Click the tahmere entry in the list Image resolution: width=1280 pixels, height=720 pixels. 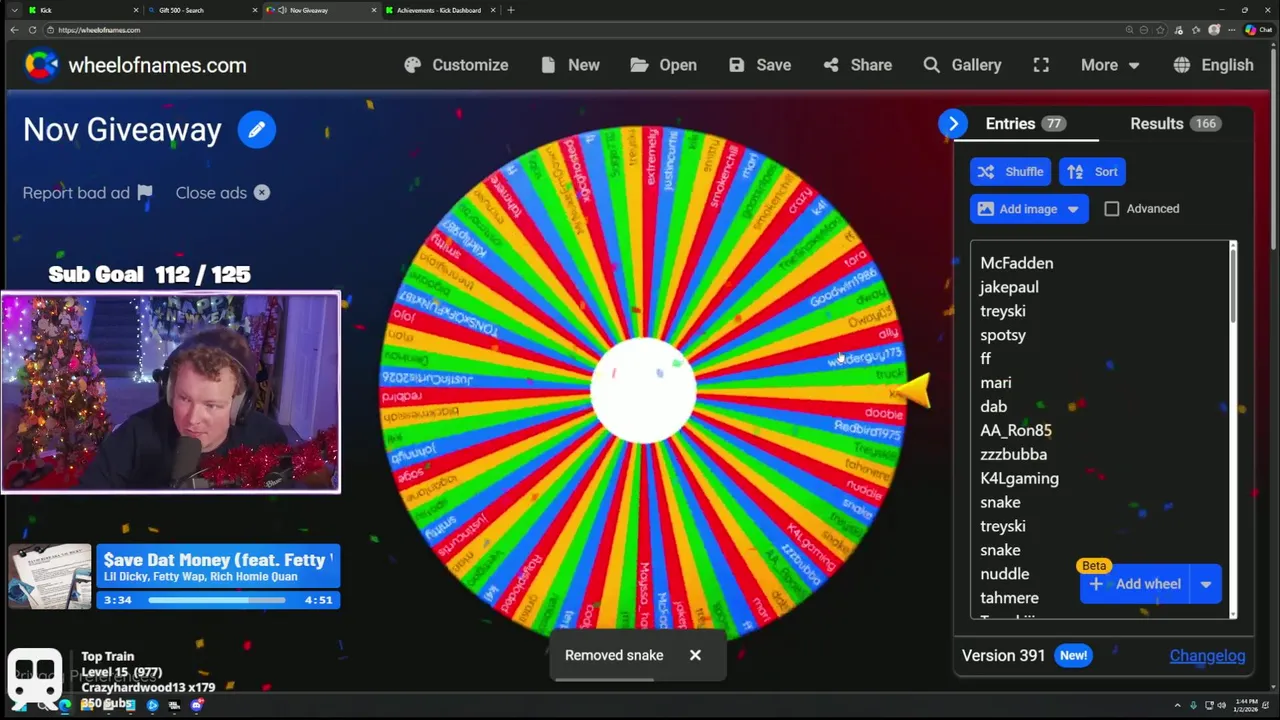click(x=1009, y=598)
